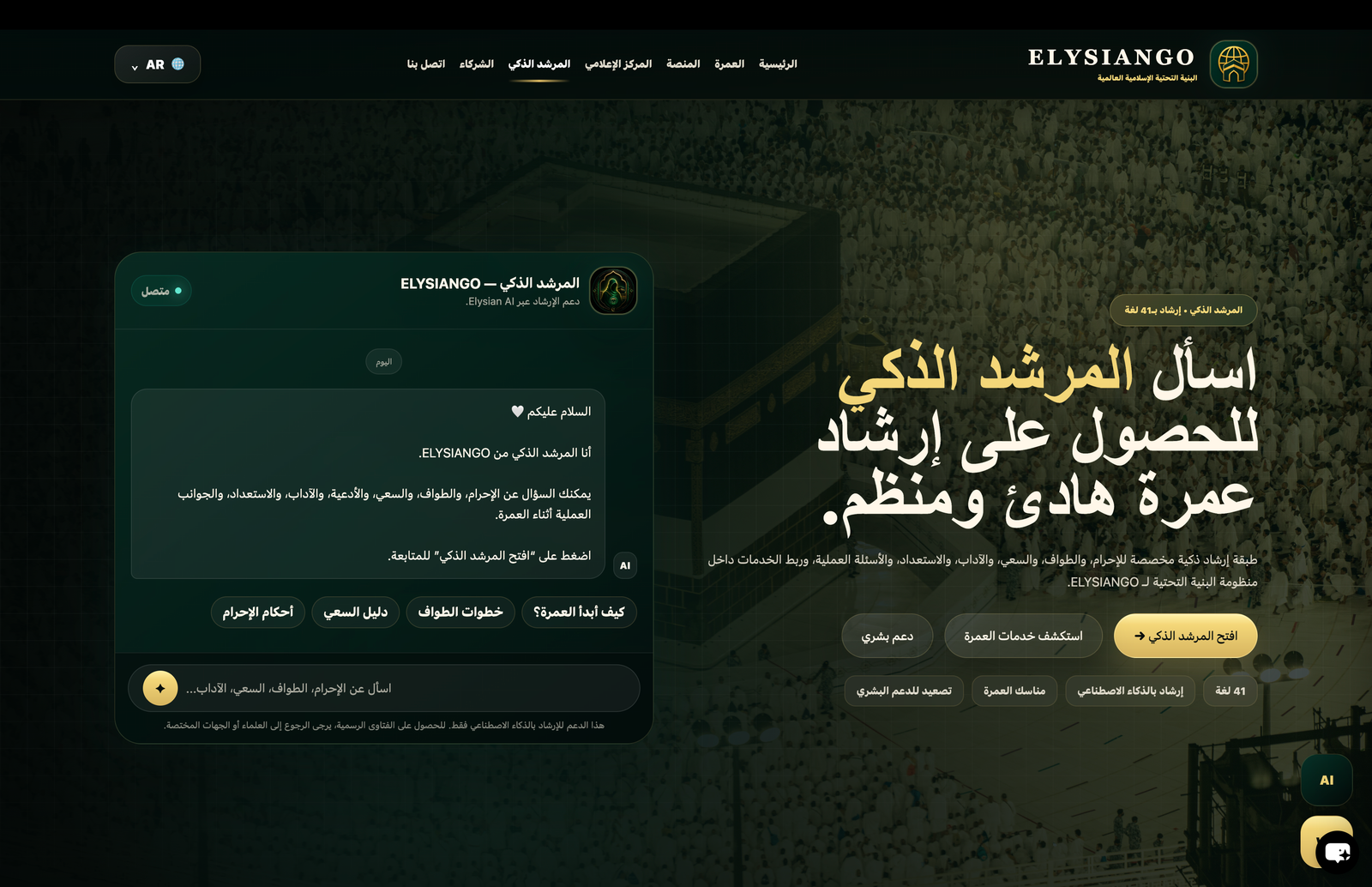1372x887 pixels.
Task: Click the AI disclaimer text below input
Action: coord(384,726)
